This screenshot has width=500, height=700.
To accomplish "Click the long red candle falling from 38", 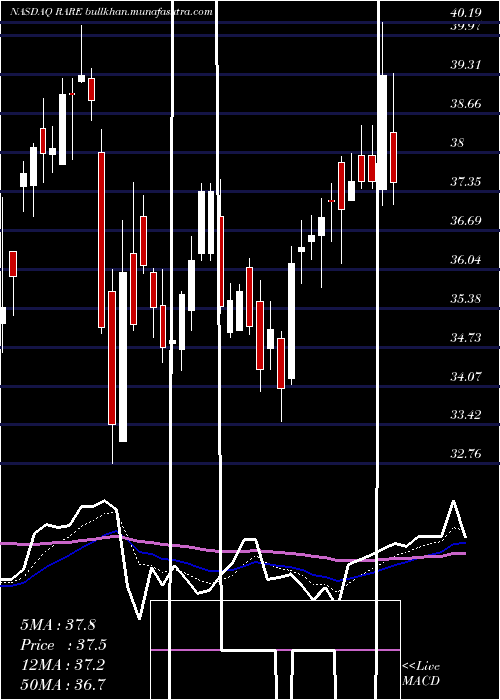I will tap(101, 240).
